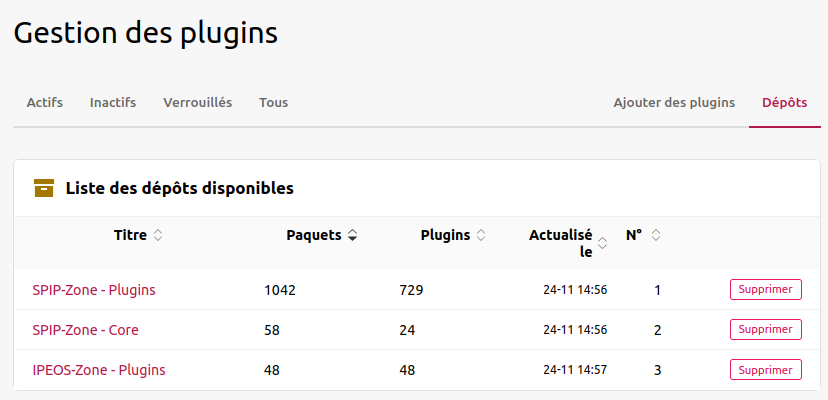Select the Tous tab
The height and width of the screenshot is (400, 828).
tap(273, 102)
